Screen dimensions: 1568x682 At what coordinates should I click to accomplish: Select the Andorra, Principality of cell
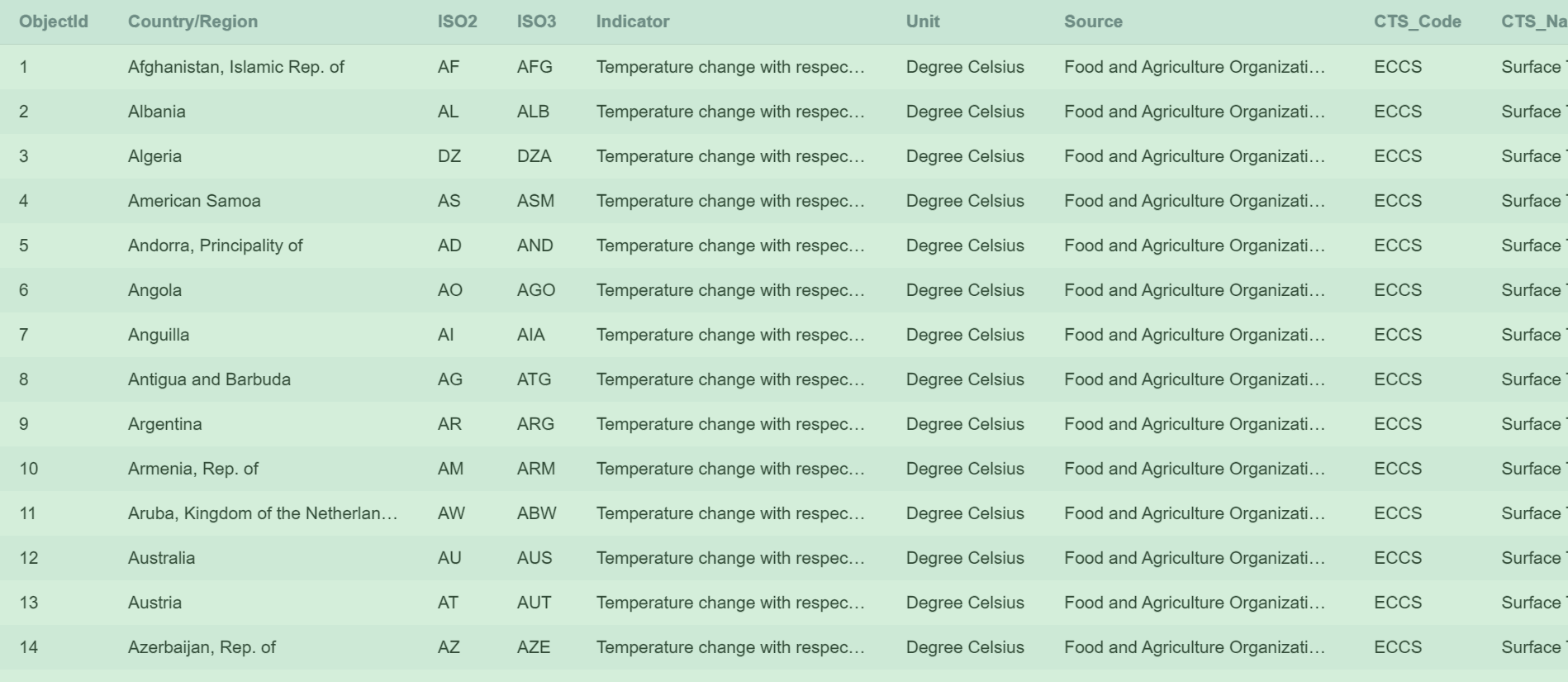(215, 246)
